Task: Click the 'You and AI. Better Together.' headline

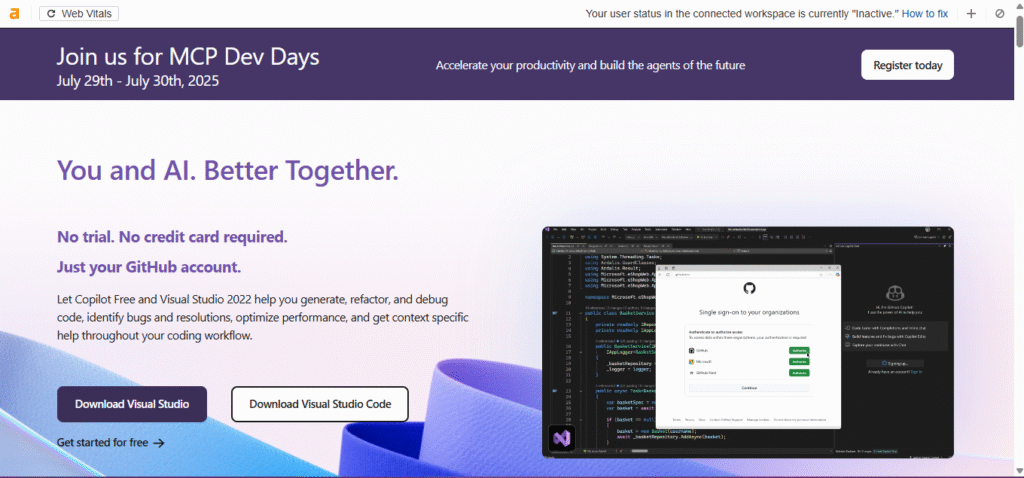Action: (x=228, y=170)
